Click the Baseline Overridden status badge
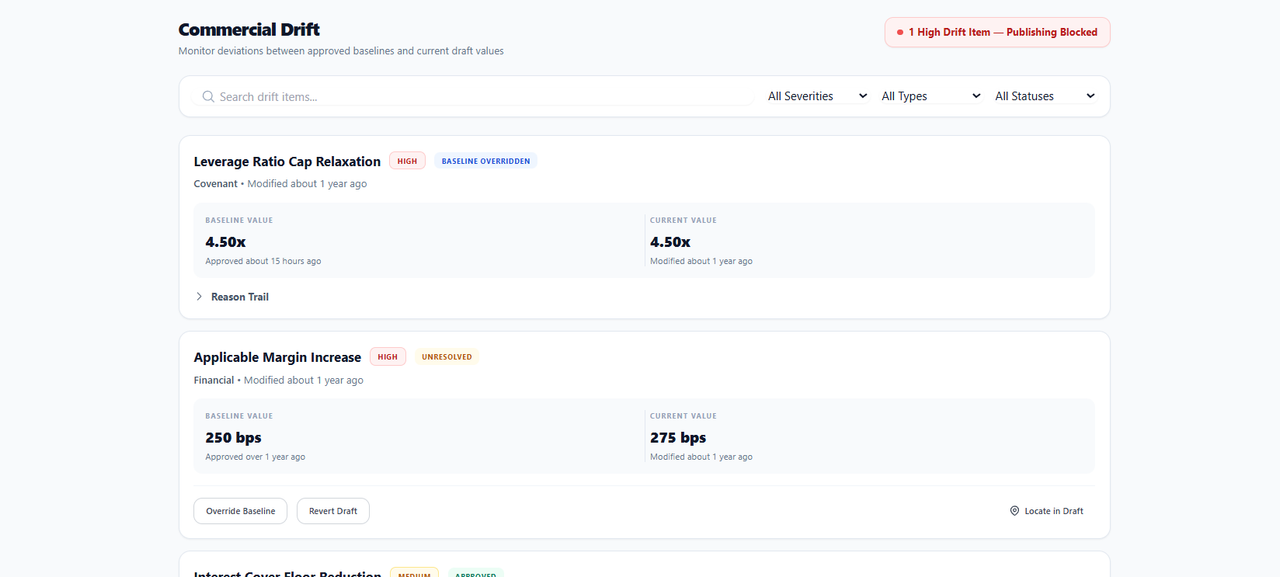This screenshot has width=1280, height=577. 486,161
